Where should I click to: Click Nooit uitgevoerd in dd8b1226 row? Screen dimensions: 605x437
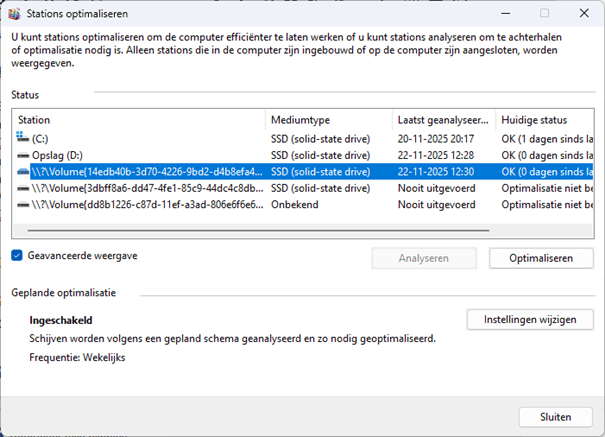pyautogui.click(x=437, y=205)
